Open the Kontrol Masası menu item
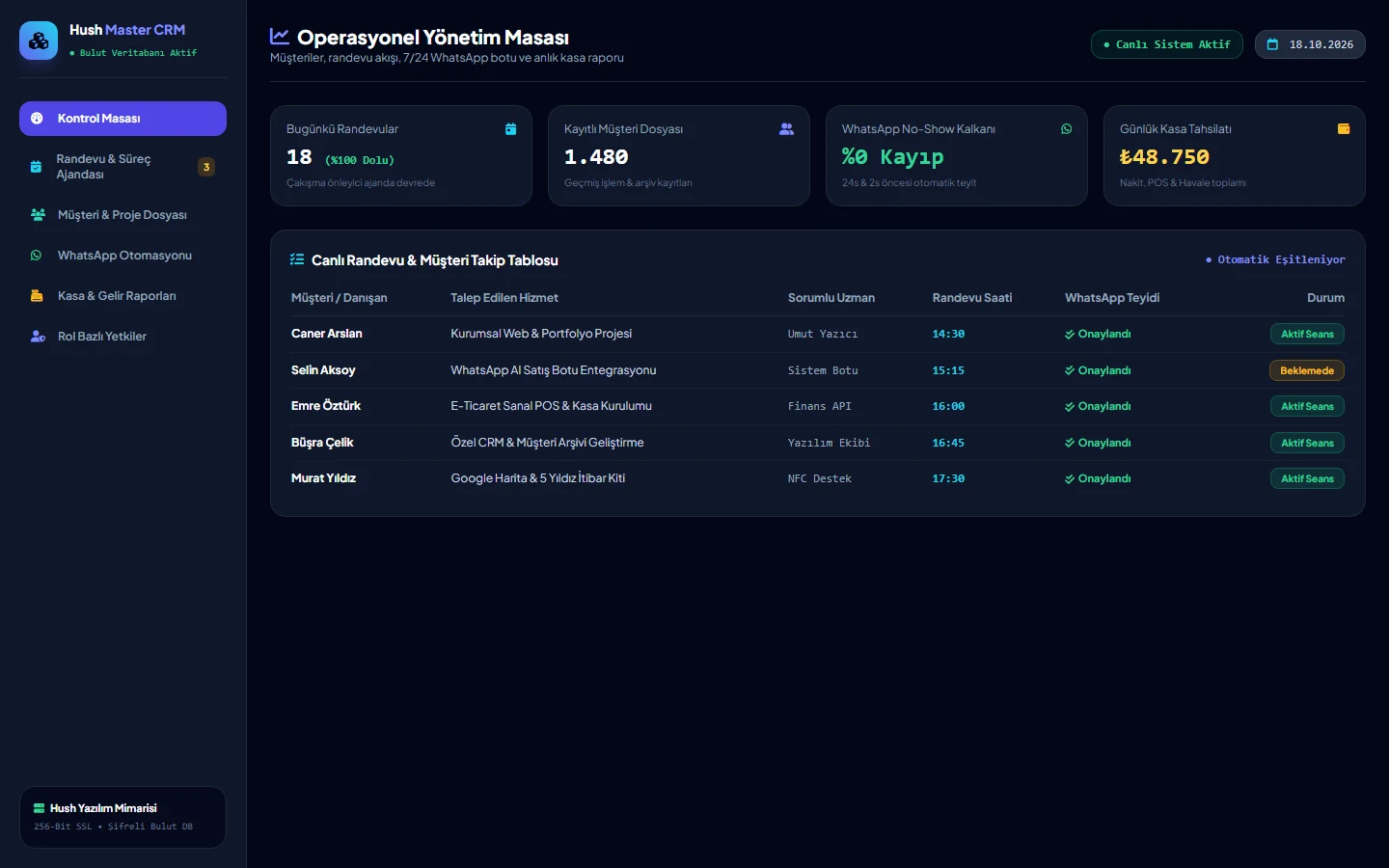1389x868 pixels. pyautogui.click(x=123, y=119)
